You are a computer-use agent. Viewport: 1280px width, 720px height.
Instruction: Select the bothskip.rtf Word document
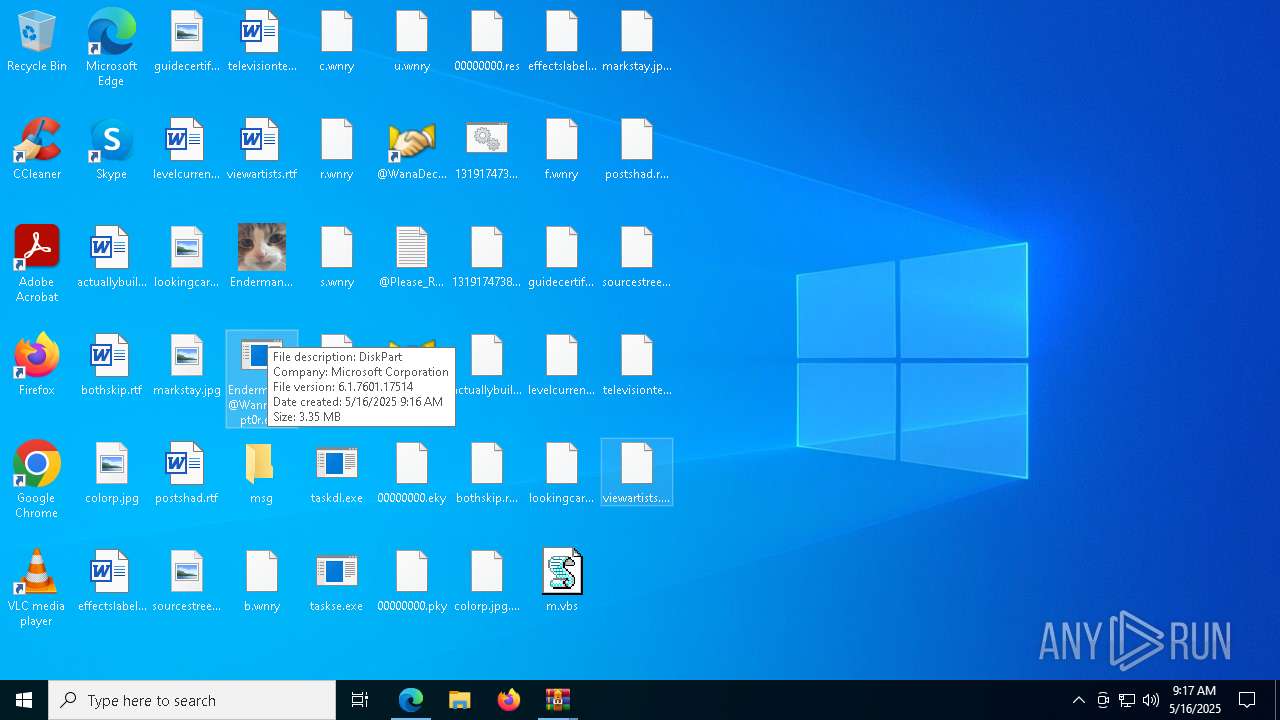111,366
